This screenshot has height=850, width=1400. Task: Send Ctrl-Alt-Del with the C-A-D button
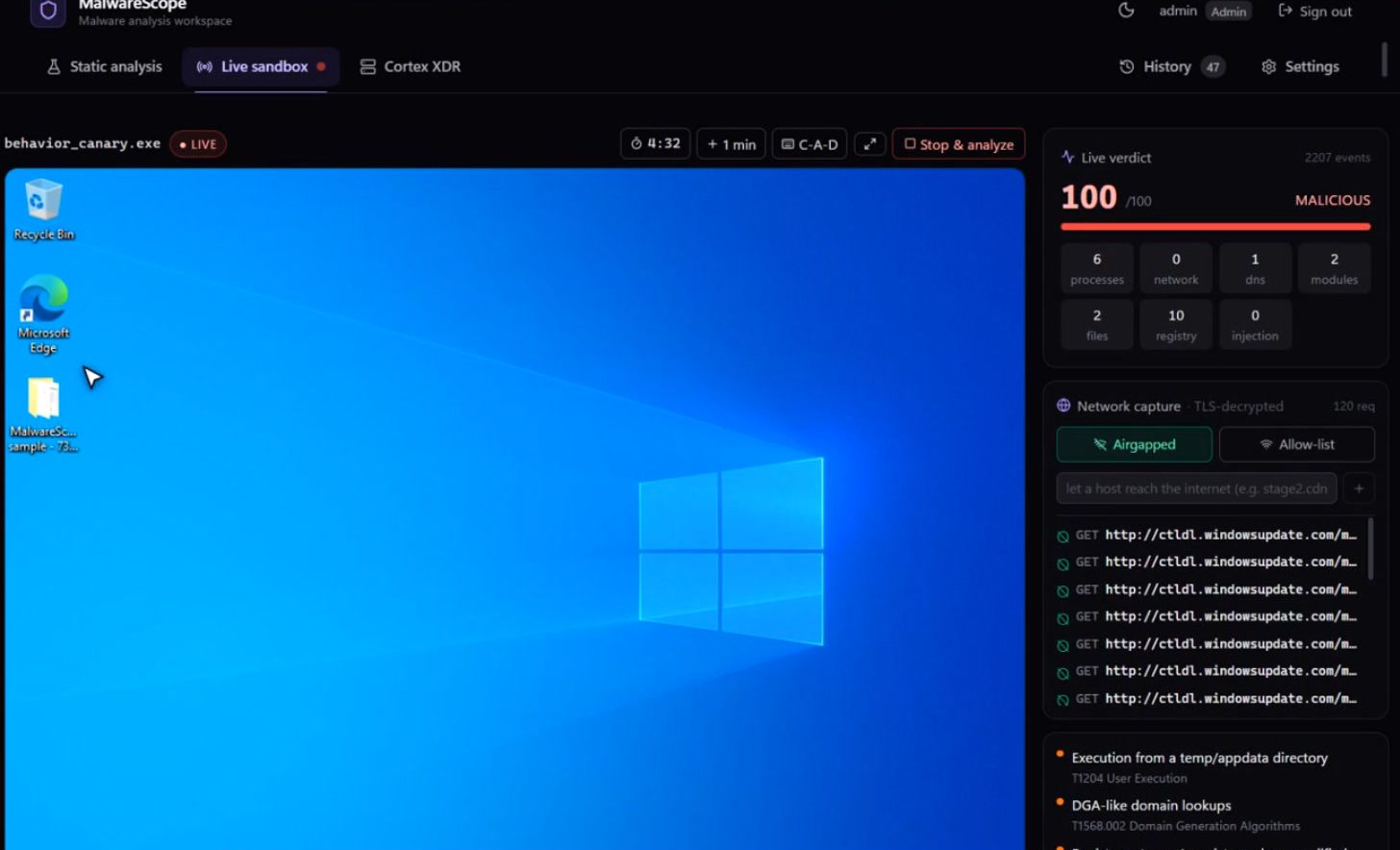coord(810,144)
